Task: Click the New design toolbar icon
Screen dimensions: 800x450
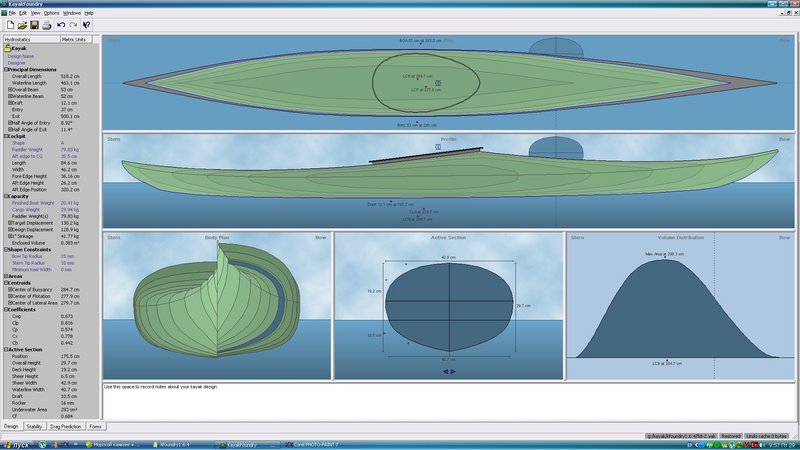Action: point(9,24)
